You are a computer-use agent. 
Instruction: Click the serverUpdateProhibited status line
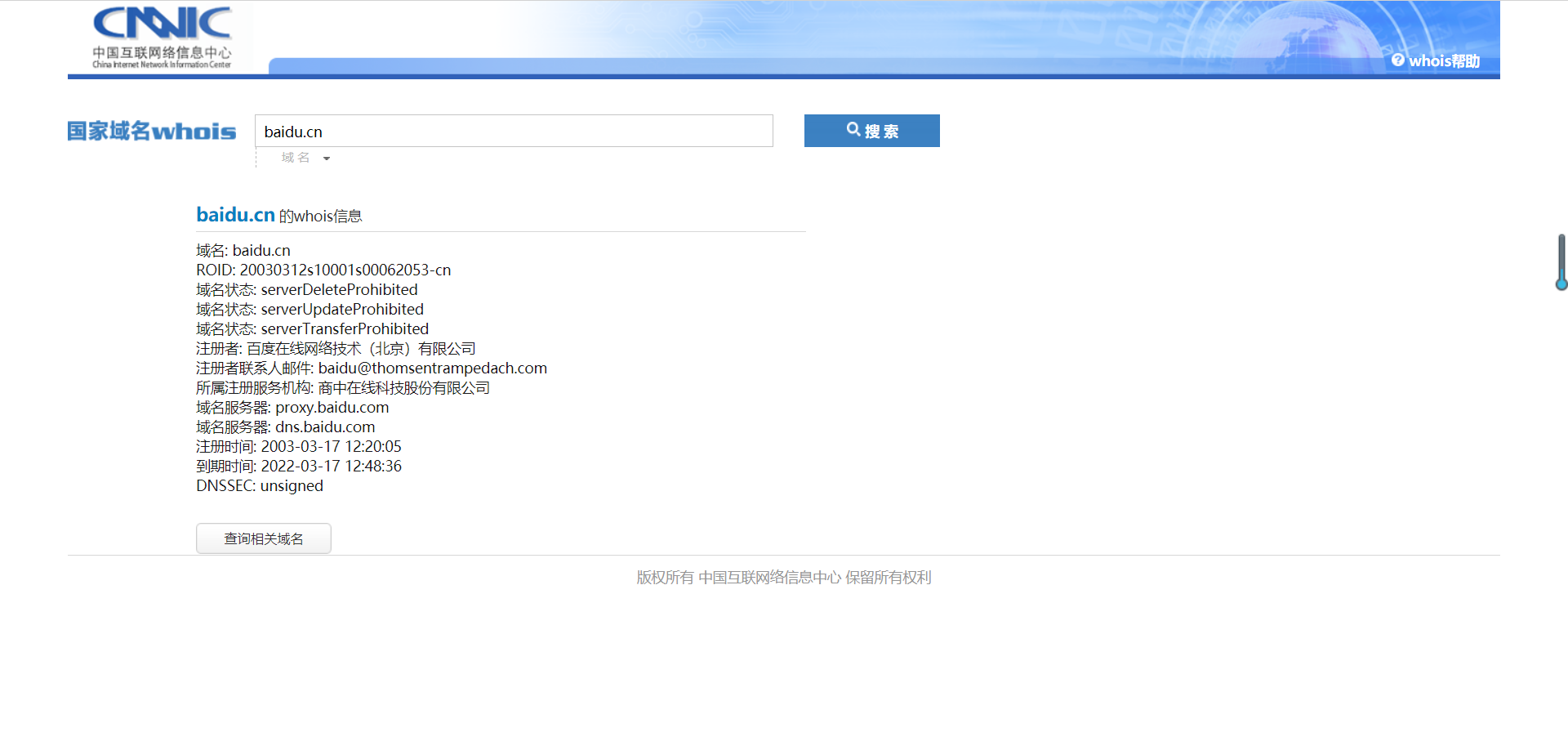[310, 310]
